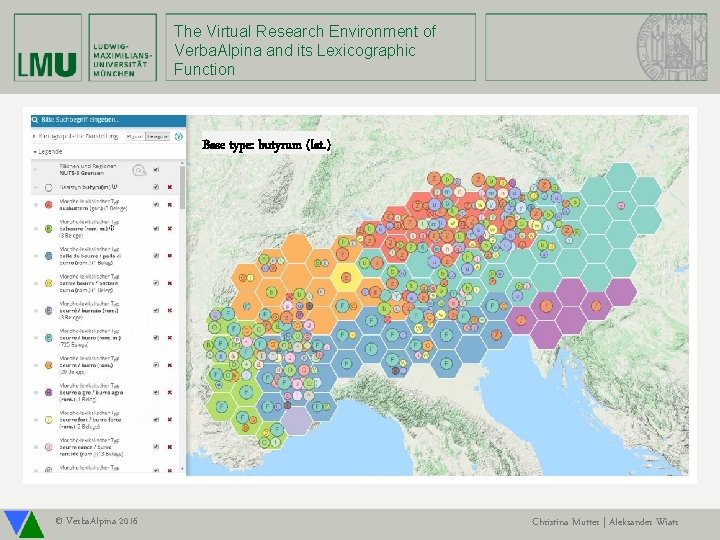Toggle the beurré / burrata checkbox
This screenshot has height=540, width=720.
(156, 310)
